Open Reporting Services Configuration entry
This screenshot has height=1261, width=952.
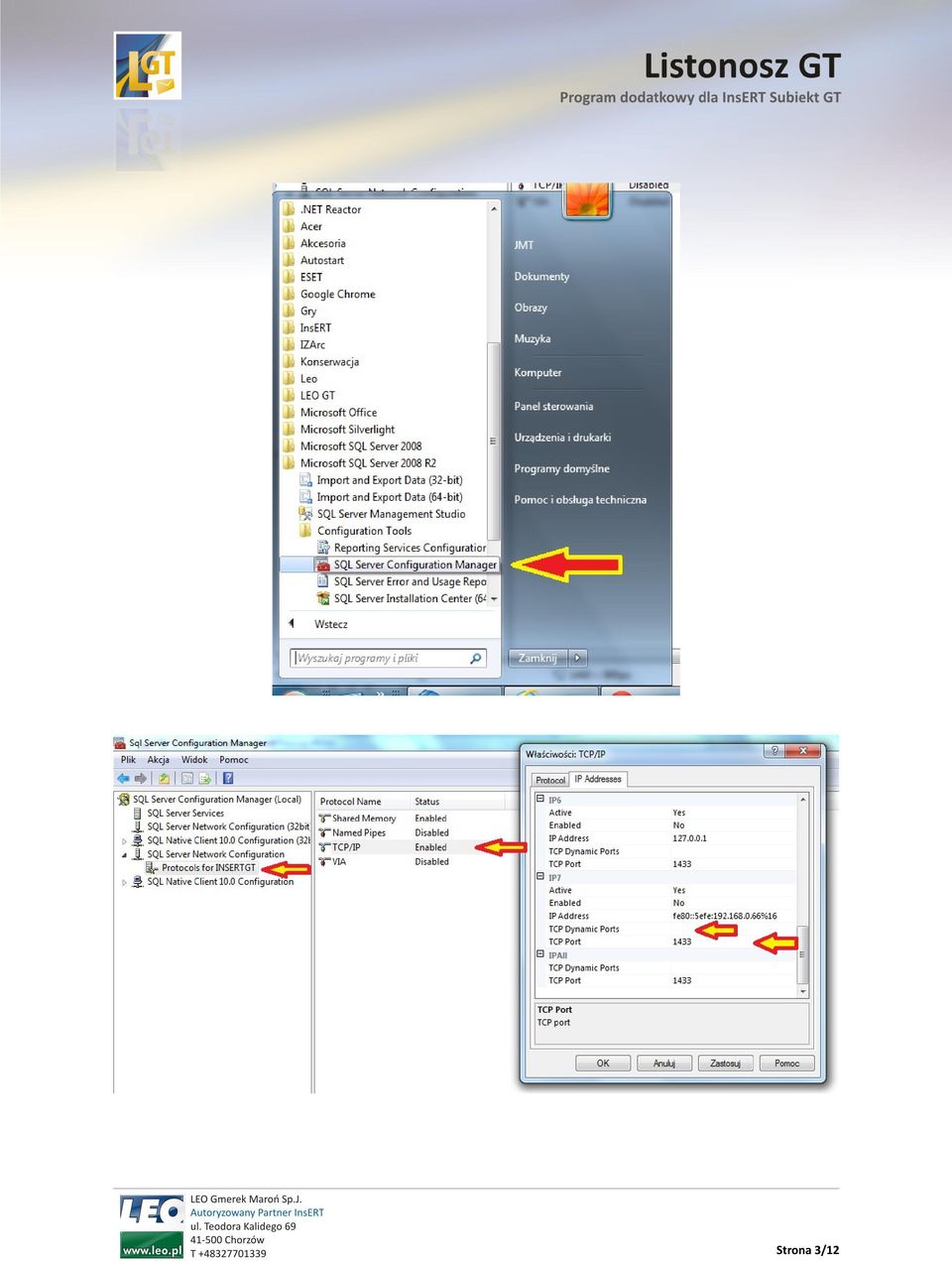[401, 548]
